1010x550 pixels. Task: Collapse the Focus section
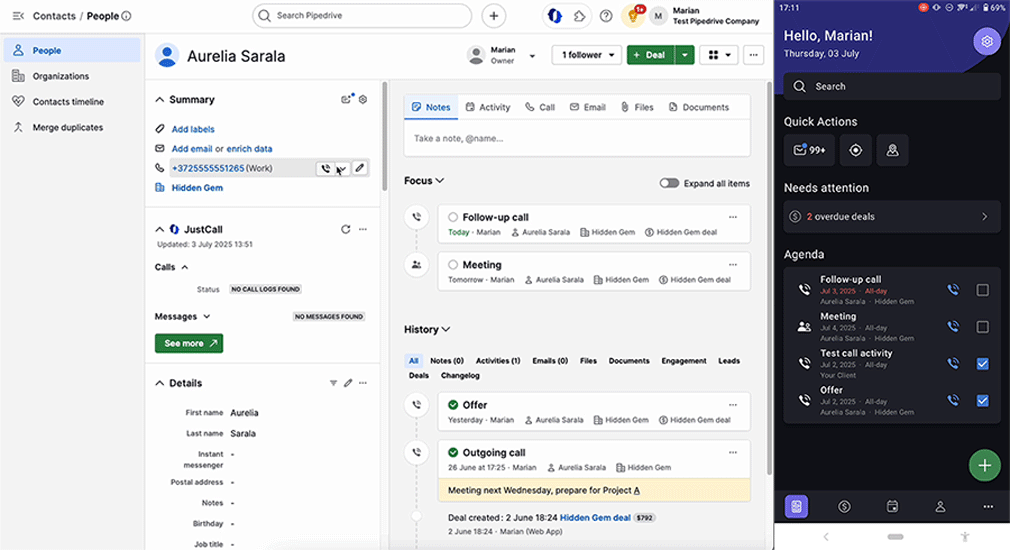point(440,181)
